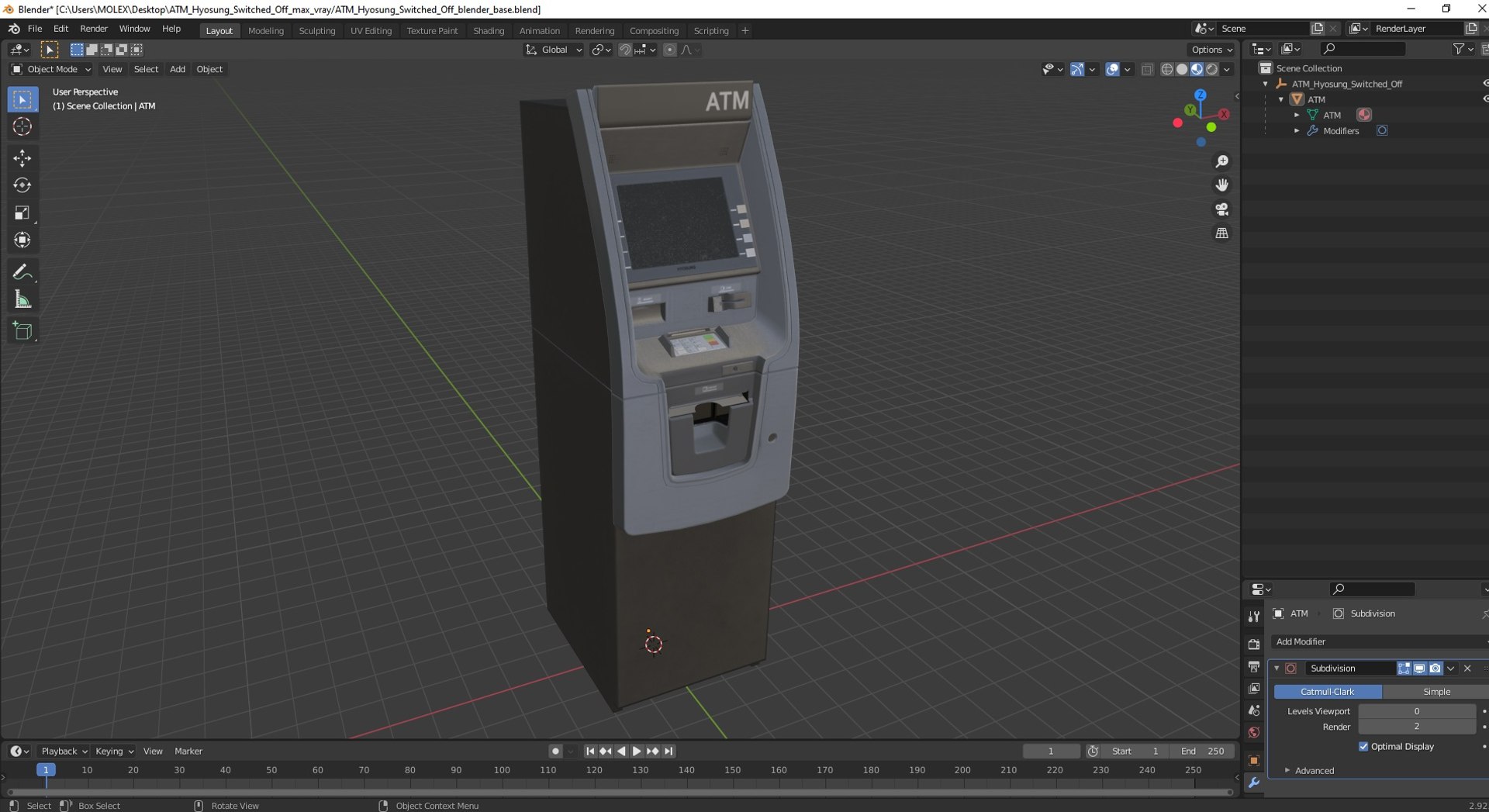
Task: Open the Global orientation dropdown
Action: click(554, 50)
